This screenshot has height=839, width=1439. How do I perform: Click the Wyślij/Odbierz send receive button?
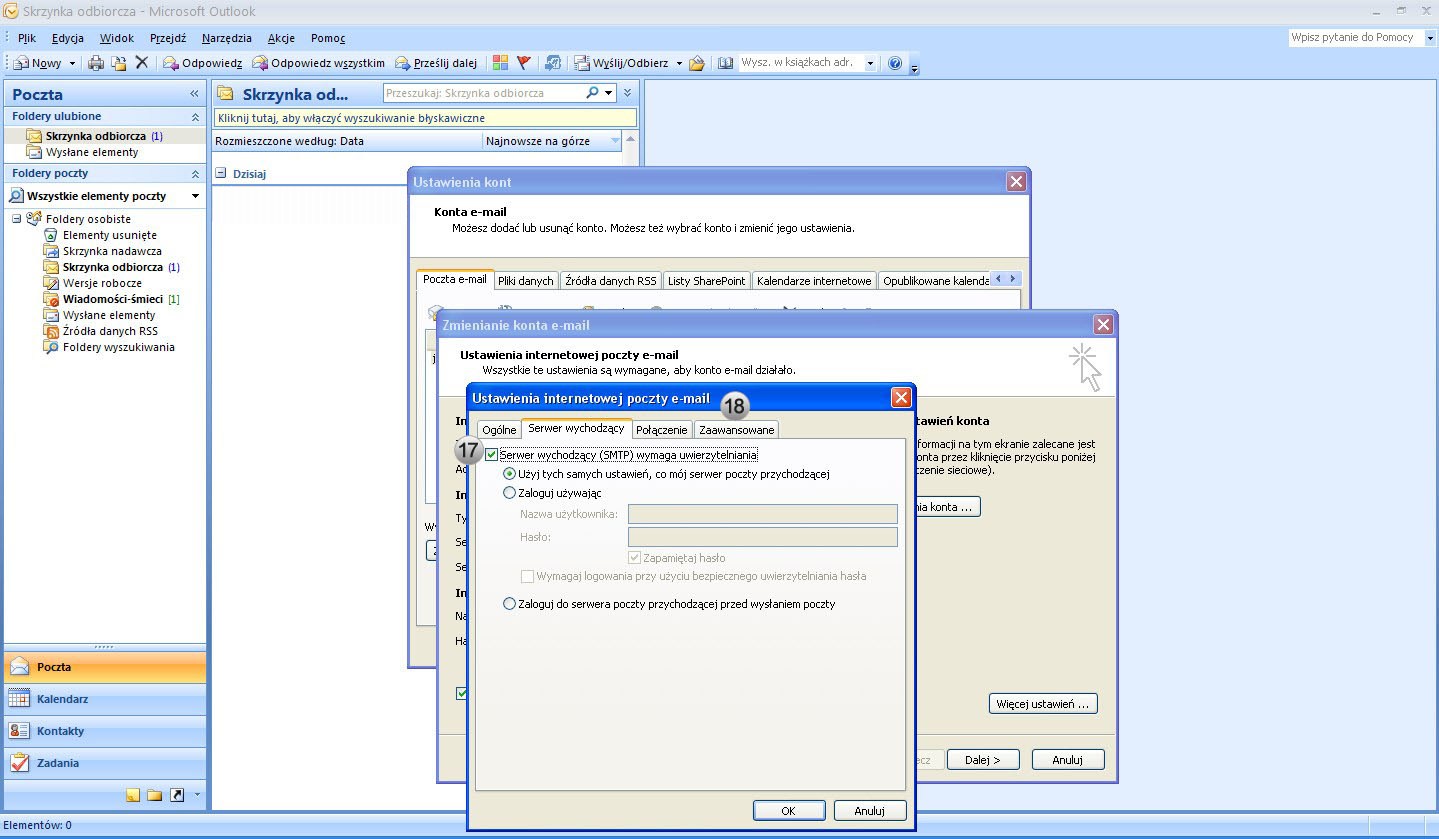point(621,63)
